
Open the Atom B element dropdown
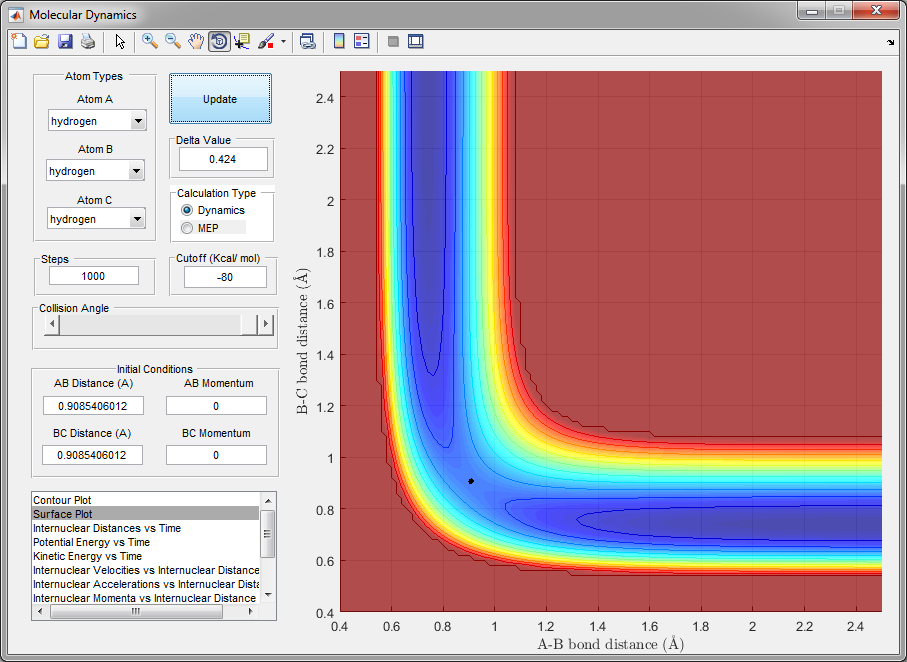138,171
